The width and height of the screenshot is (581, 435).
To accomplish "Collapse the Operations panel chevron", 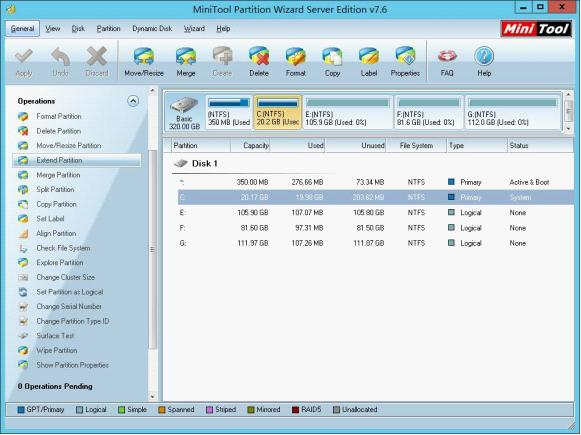I will click(133, 101).
